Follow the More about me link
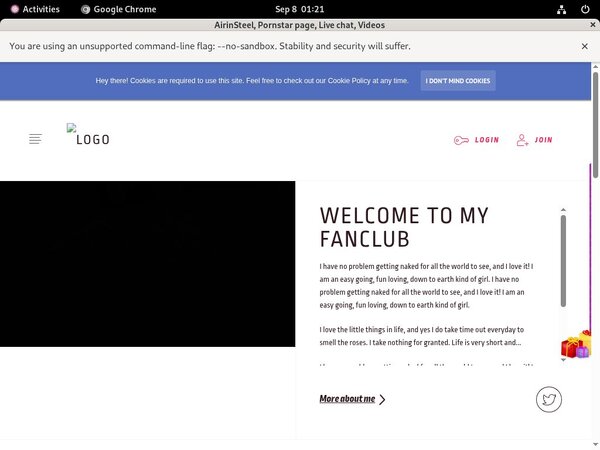This screenshot has width=600, height=450. point(347,399)
